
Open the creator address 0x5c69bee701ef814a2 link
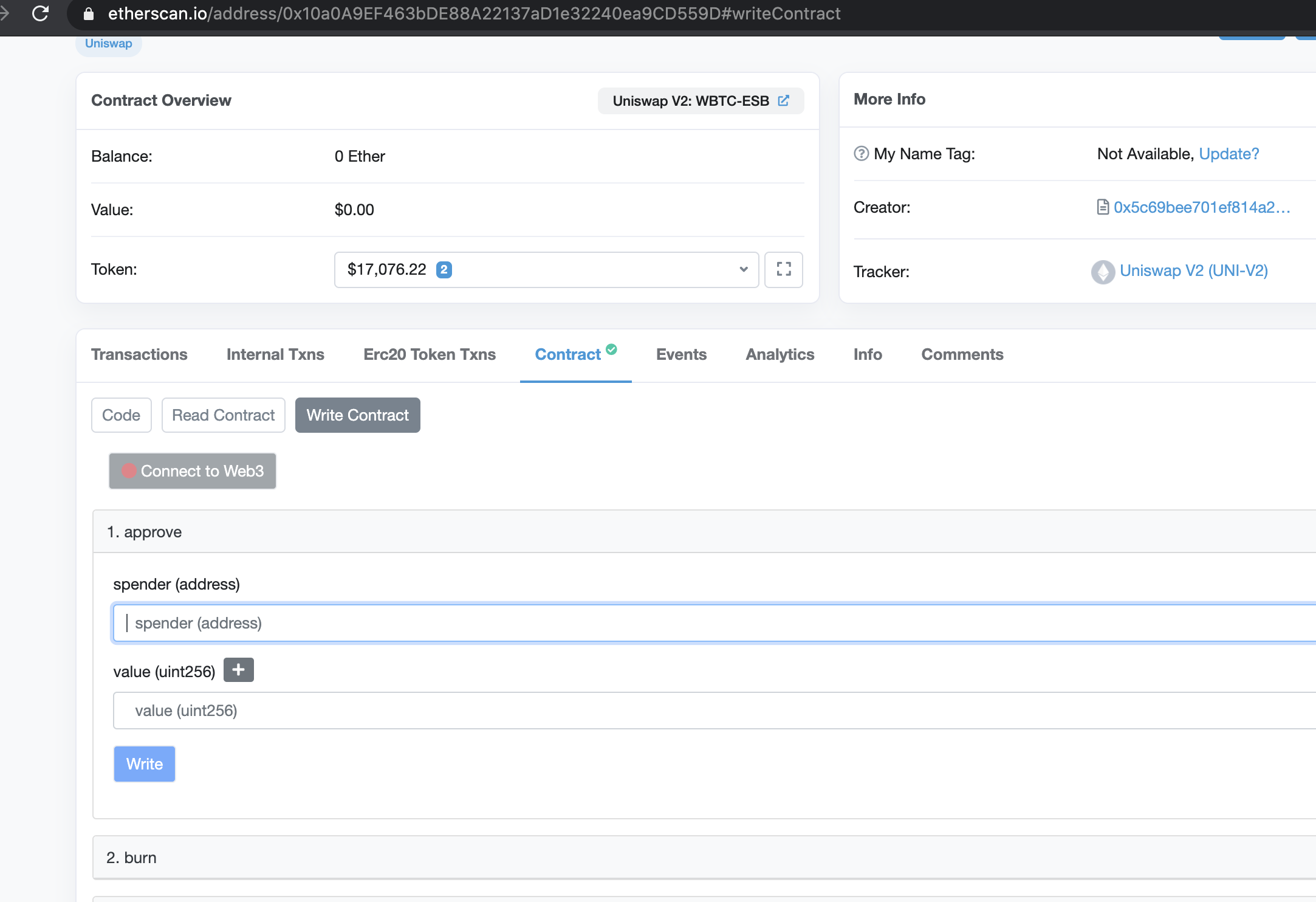tap(1201, 207)
